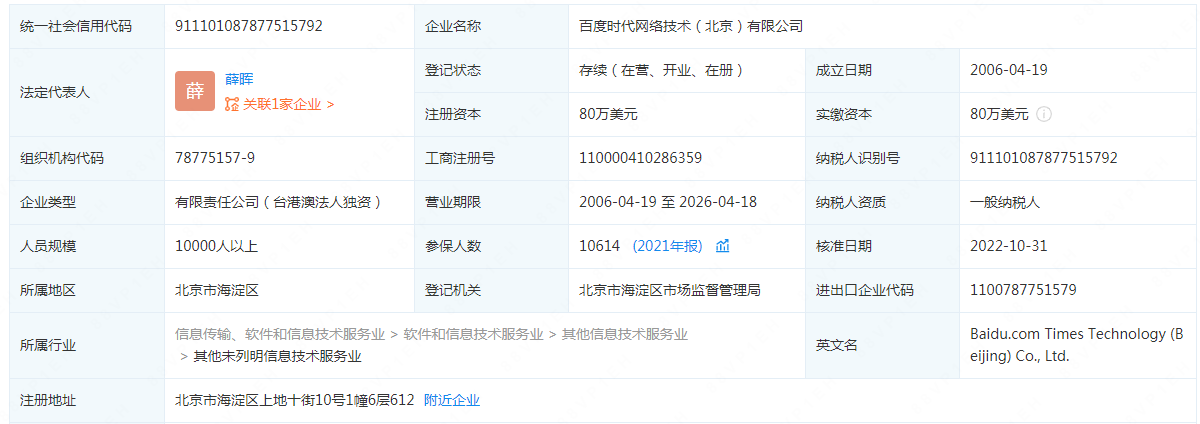
Task: Click the 实缴资本 label cell
Action: [x=882, y=114]
